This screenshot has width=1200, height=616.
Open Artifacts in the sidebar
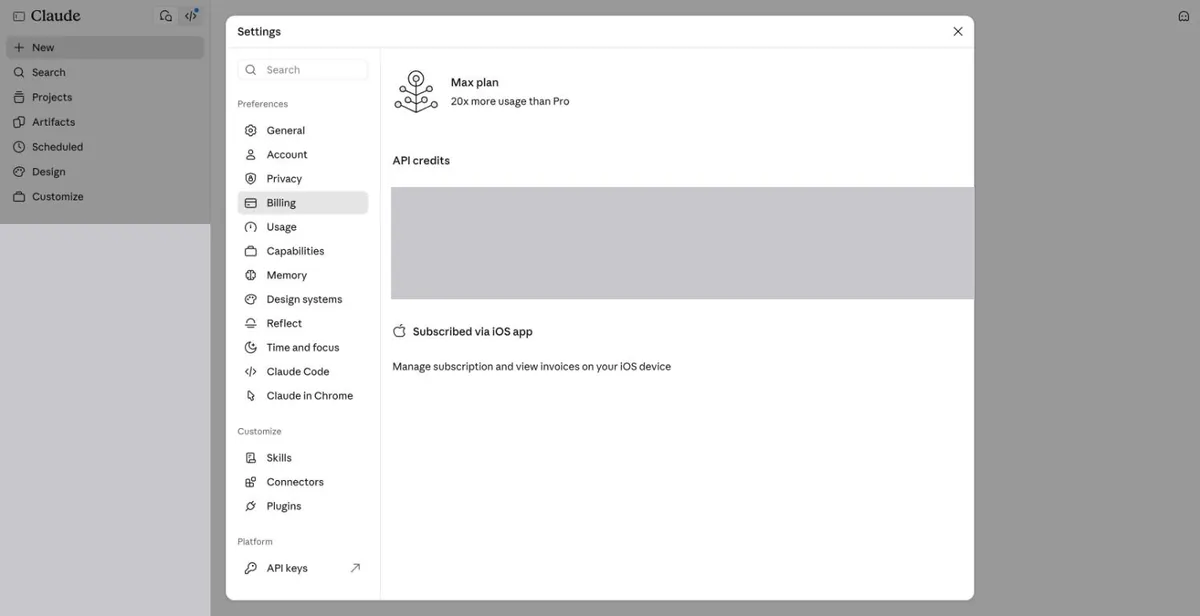[105, 122]
